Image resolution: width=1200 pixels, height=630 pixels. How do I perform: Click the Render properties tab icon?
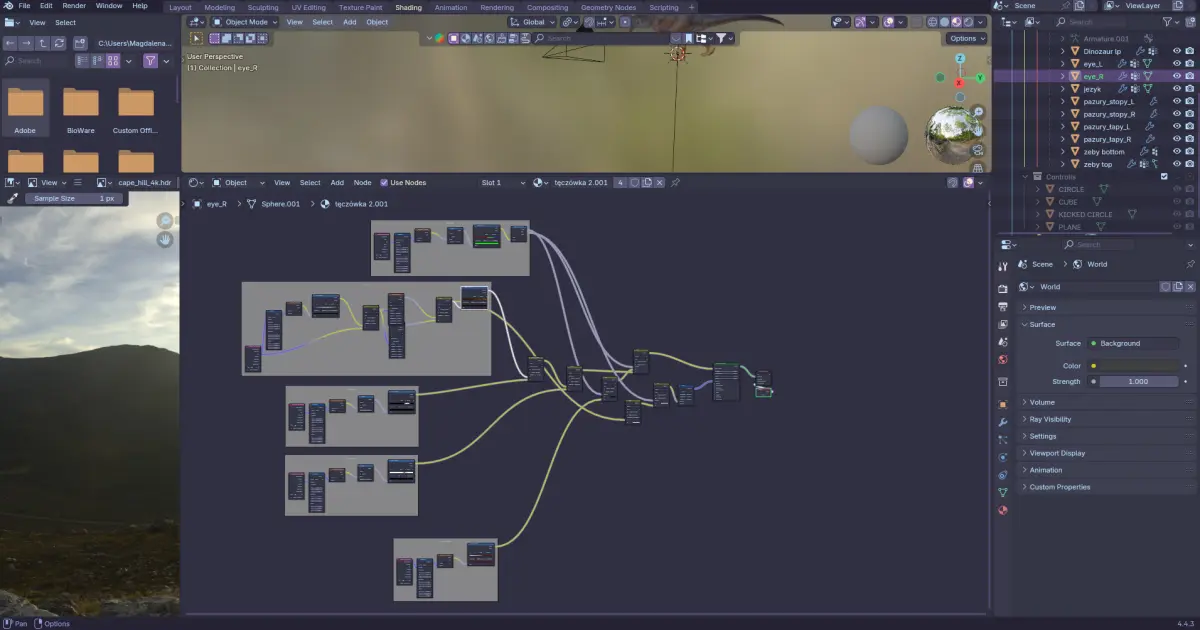click(1003, 289)
